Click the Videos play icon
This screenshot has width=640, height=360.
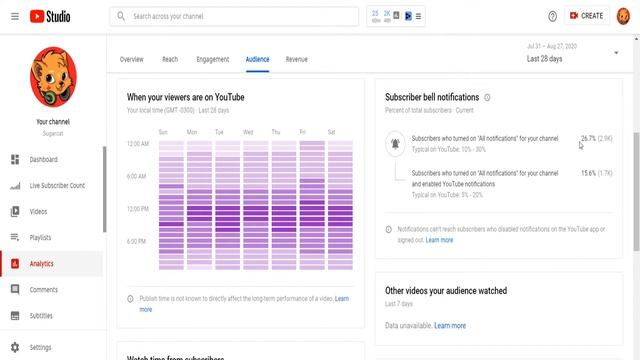pyautogui.click(x=15, y=211)
